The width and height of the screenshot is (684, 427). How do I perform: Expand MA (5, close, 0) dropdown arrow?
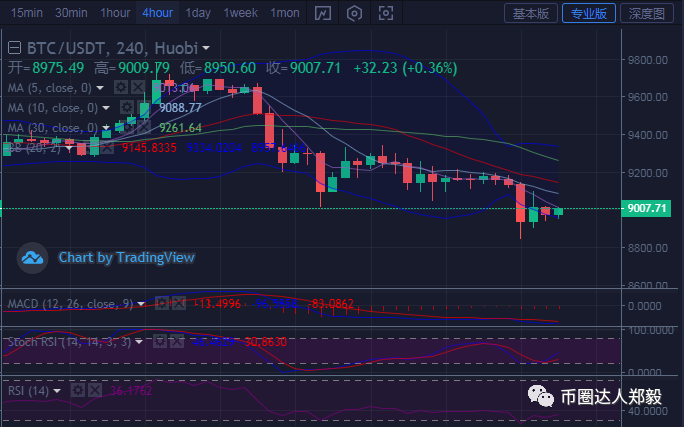(x=100, y=88)
